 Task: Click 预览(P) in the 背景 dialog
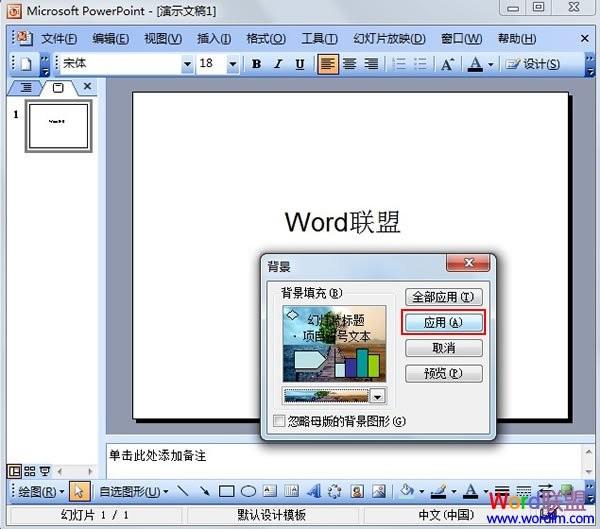[443, 373]
